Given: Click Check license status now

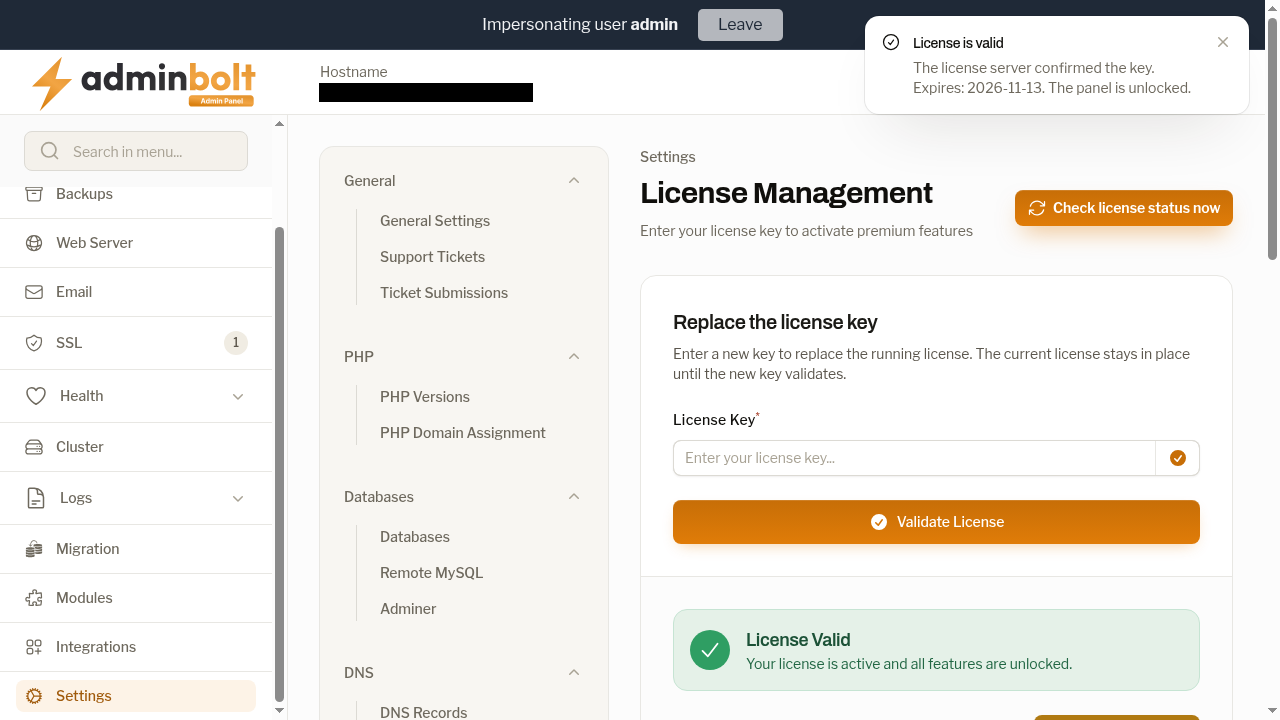Looking at the screenshot, I should (1124, 208).
